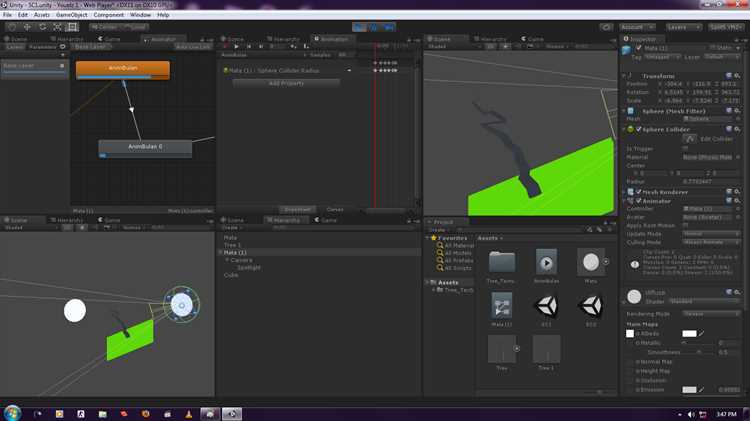Image resolution: width=750 pixels, height=421 pixels.
Task: Select the Tree 1 asset thumbnail
Action: coord(546,349)
